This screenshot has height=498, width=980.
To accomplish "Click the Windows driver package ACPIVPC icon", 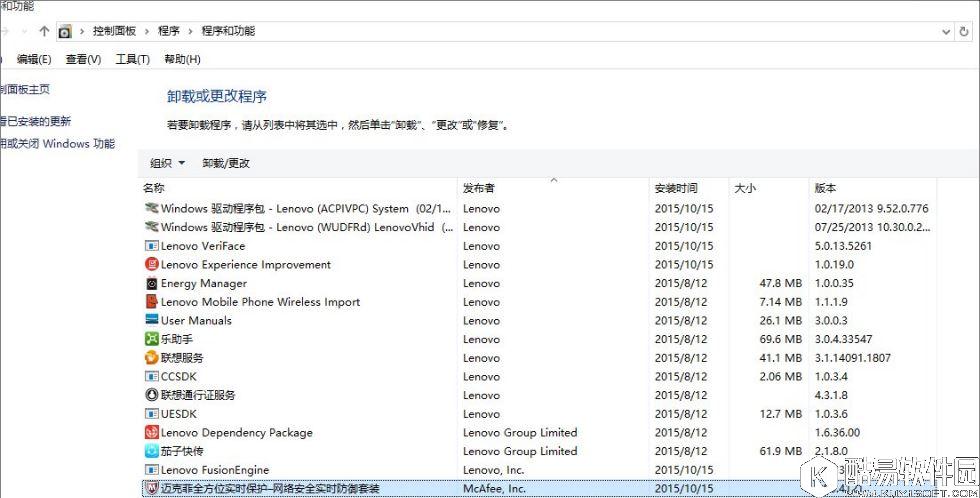I will click(x=151, y=208).
